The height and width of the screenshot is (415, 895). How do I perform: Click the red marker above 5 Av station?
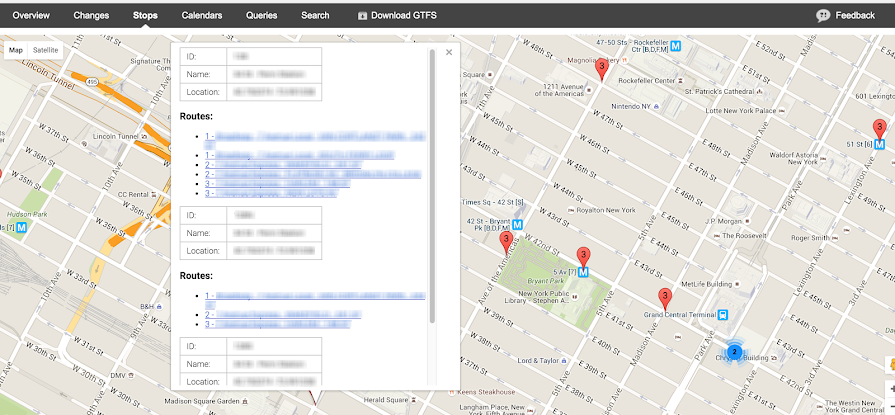583,257
